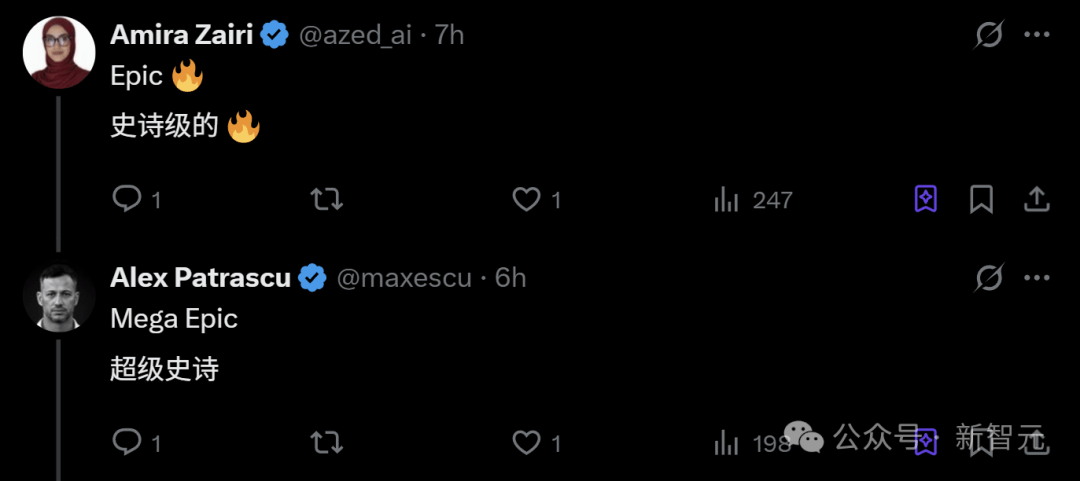This screenshot has height=481, width=1080.
Task: Open Alex Patrascu's profile avatar
Action: pos(59,296)
